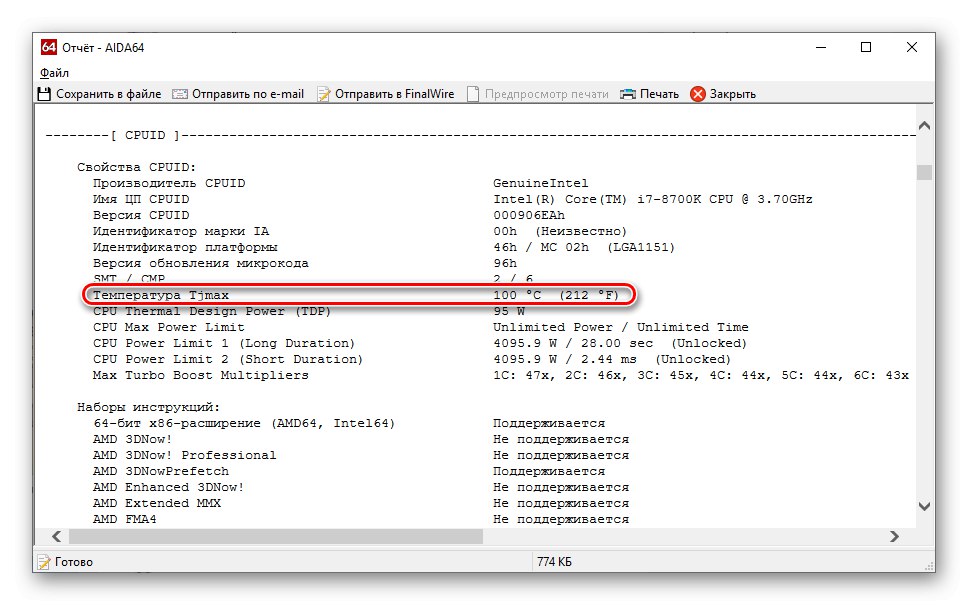This screenshot has height=605, width=968.
Task: Close the window with title bar X
Action: tap(912, 48)
